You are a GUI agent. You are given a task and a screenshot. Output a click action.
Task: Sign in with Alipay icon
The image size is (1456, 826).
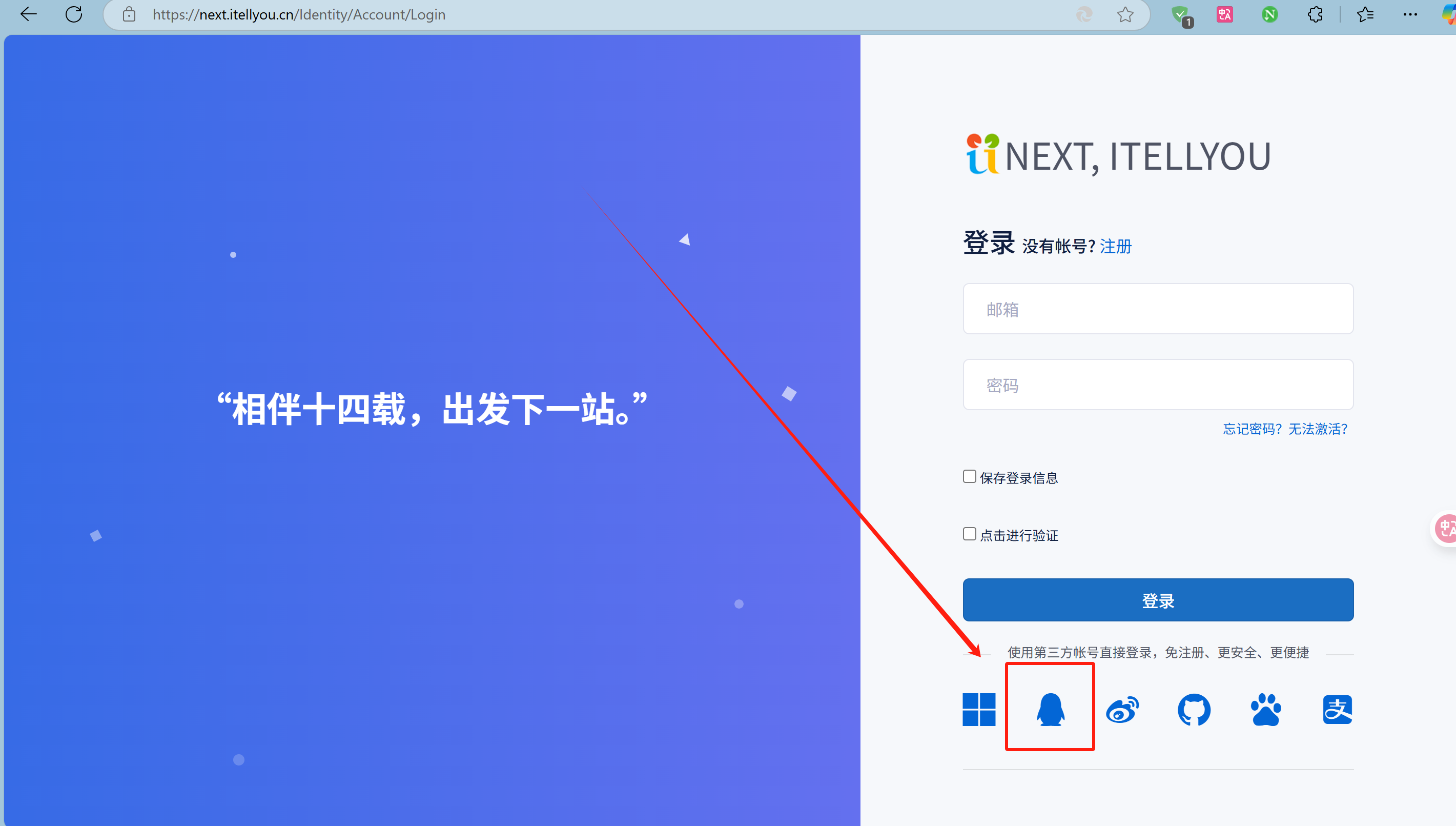pyautogui.click(x=1337, y=709)
